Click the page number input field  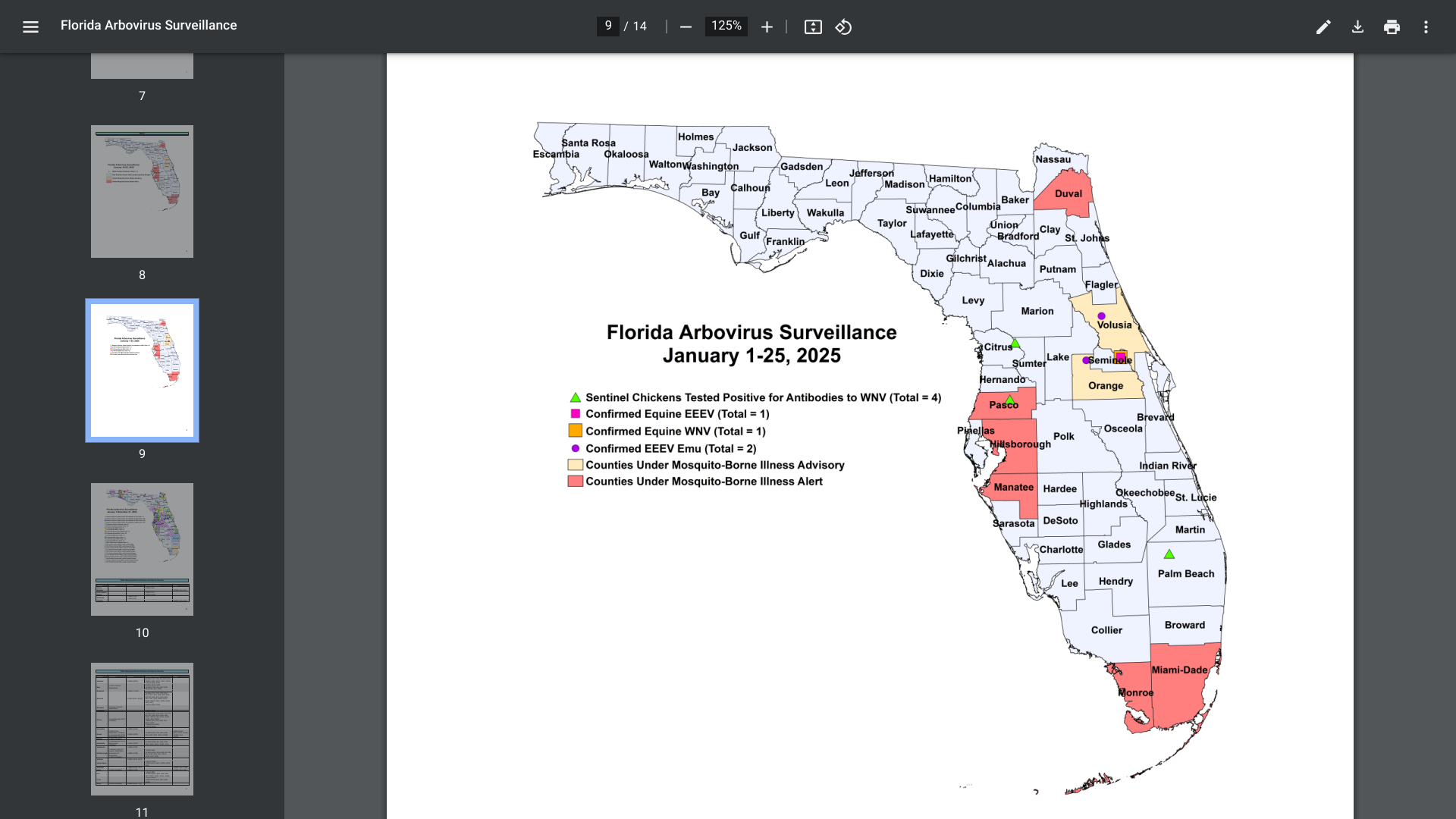(x=607, y=26)
